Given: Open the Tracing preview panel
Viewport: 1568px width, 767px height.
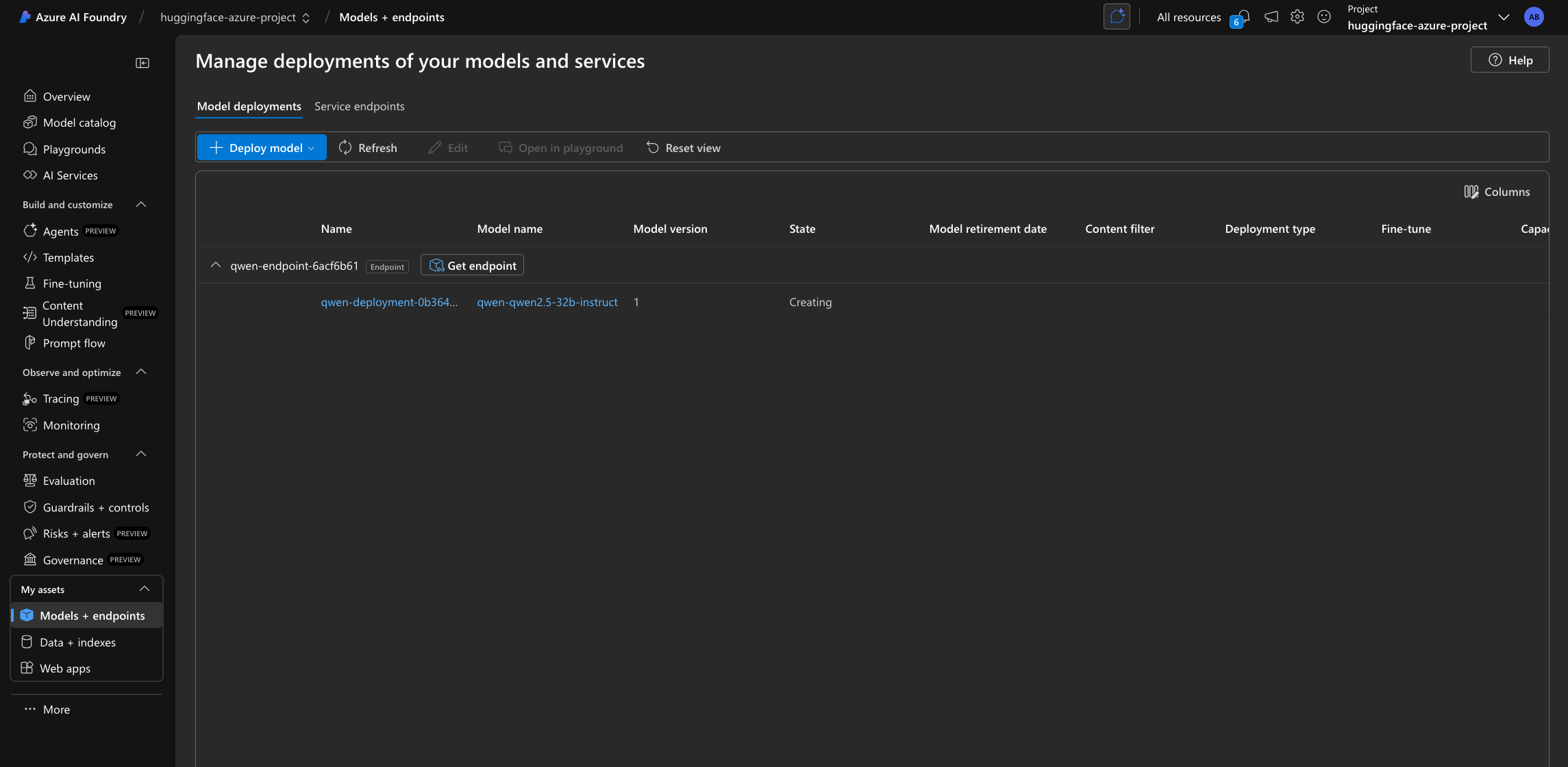Looking at the screenshot, I should pyautogui.click(x=60, y=398).
